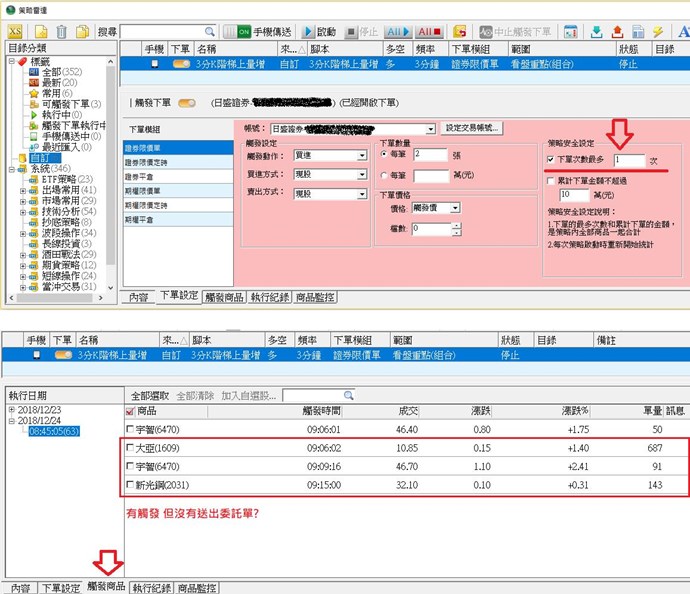Enable the 累計下單金額不超過 checkbox
Viewport: 690px width, 594px height.
coord(552,180)
